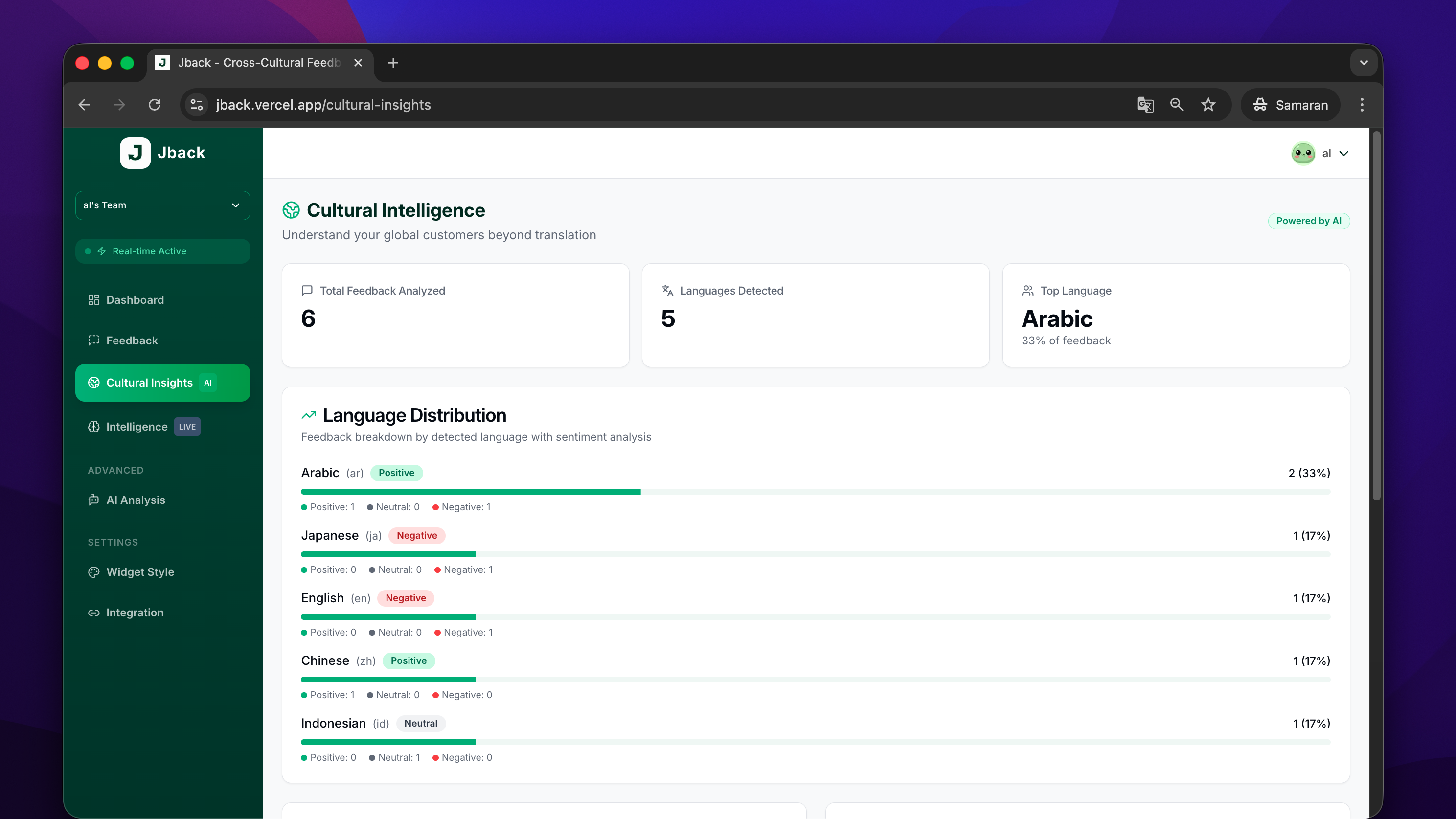
Task: Reload the page using the refresh icon
Action: pyautogui.click(x=154, y=105)
